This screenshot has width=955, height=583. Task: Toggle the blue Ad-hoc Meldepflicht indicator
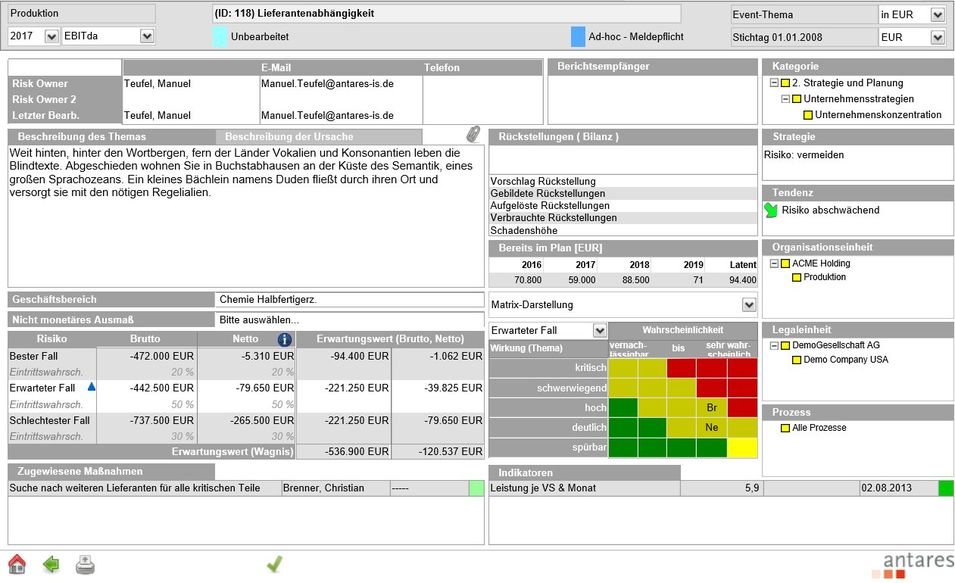click(x=577, y=34)
